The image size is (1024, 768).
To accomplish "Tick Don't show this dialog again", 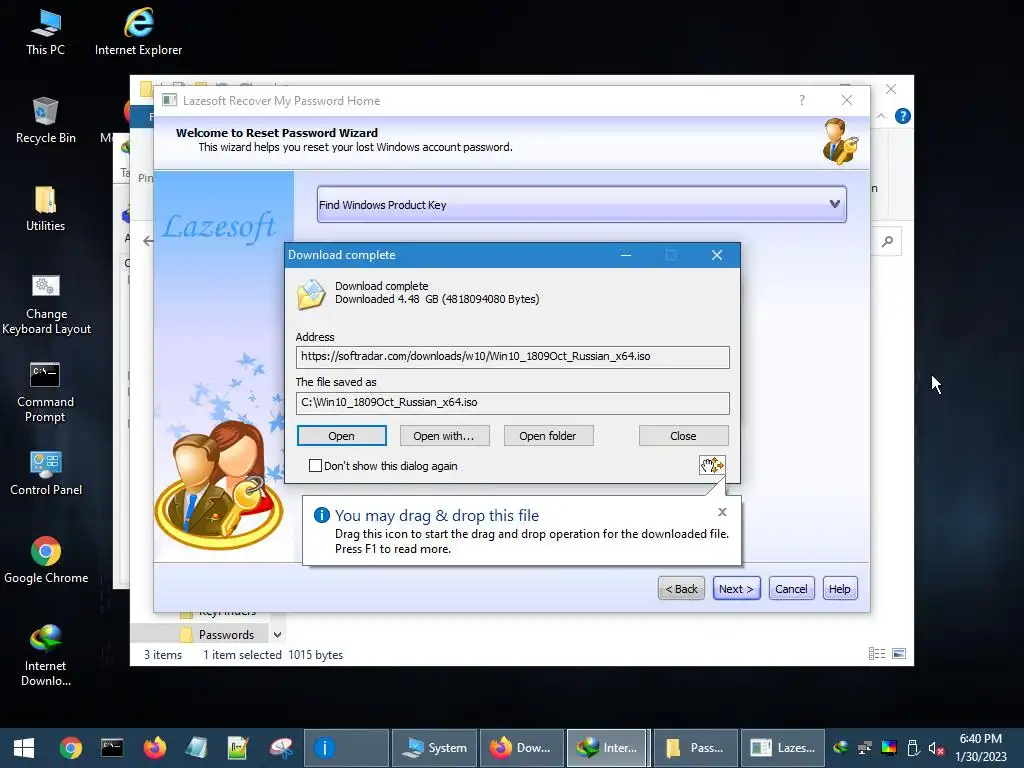I will 315,466.
